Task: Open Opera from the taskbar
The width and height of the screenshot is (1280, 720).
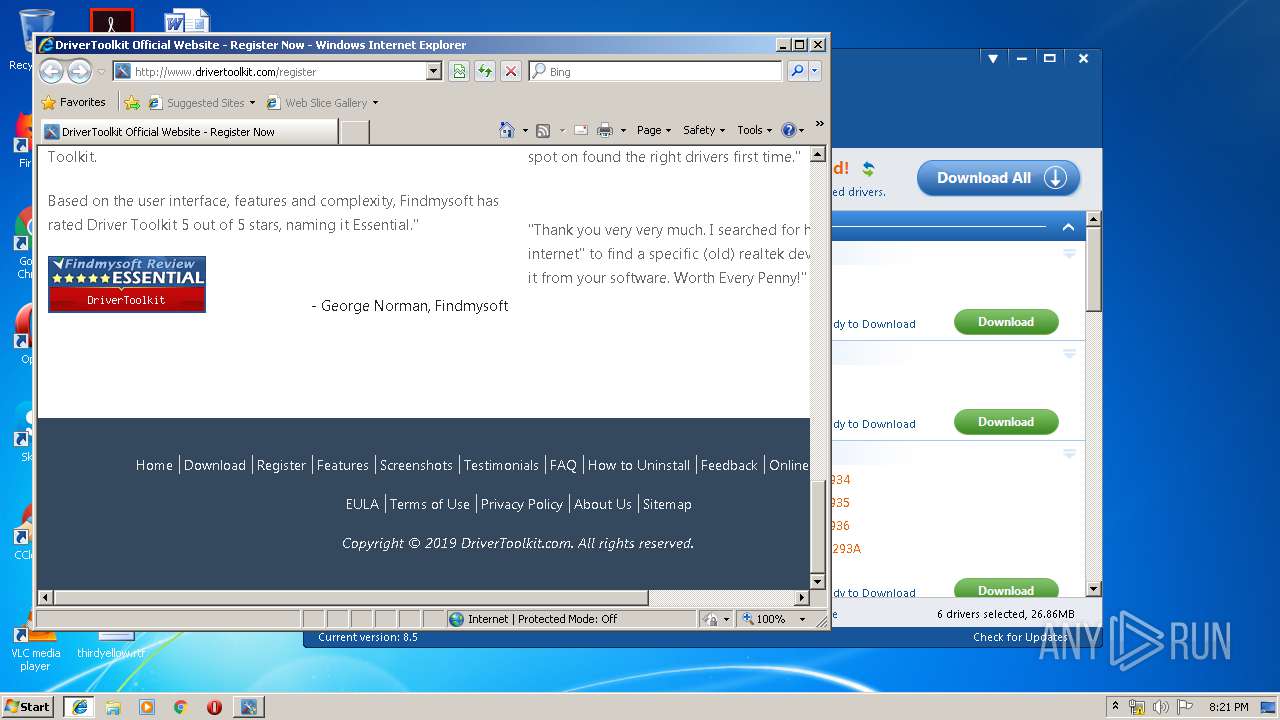Action: (x=214, y=707)
